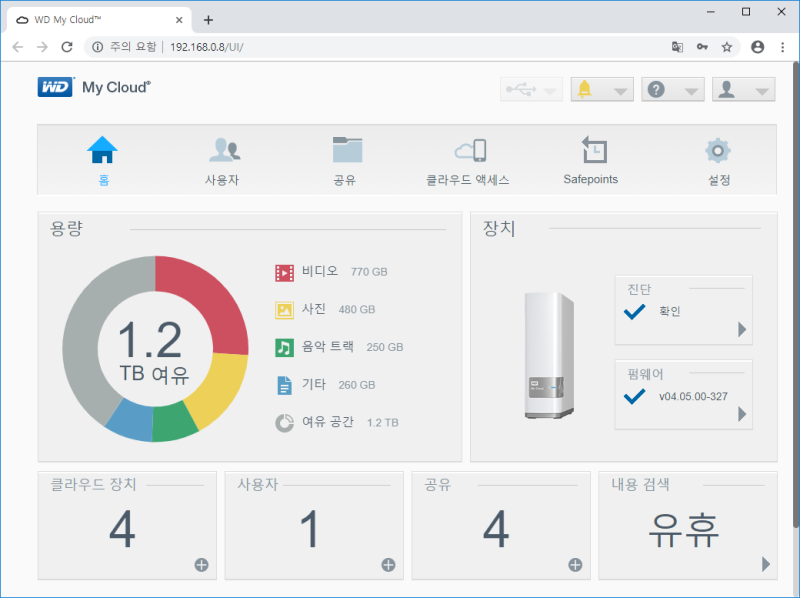The image size is (800, 598).
Task: Click the cloud devices count 4
Action: click(x=122, y=529)
